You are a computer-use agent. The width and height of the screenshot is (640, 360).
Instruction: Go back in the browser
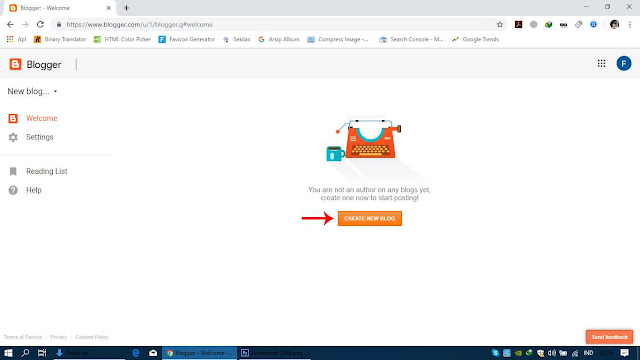coord(10,24)
